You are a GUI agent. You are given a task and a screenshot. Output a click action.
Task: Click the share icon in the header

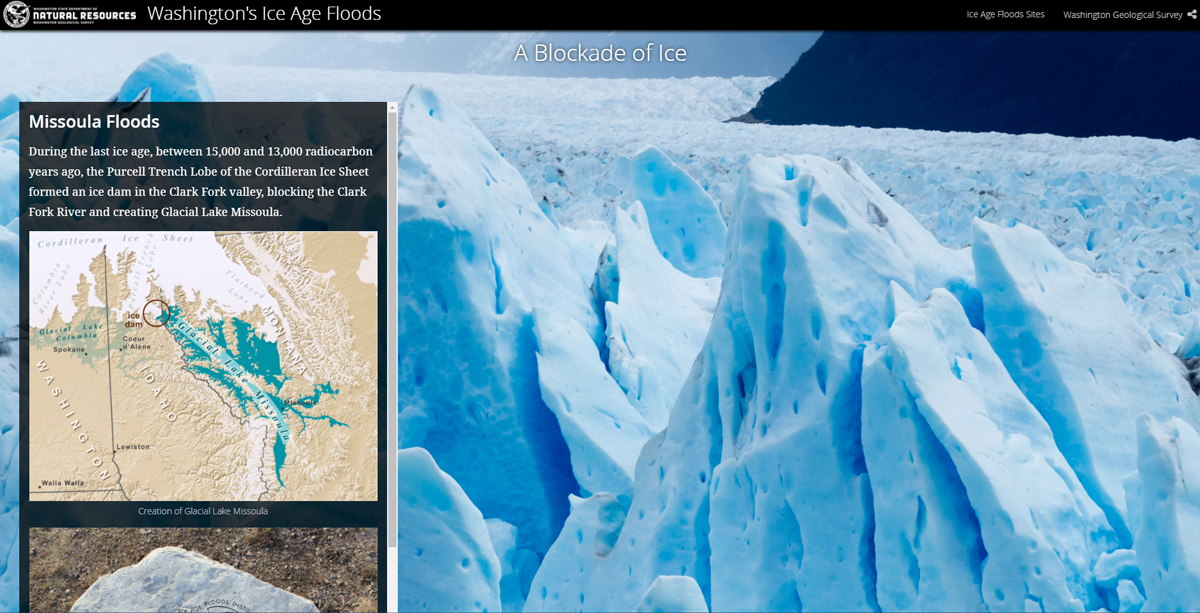click(1191, 14)
